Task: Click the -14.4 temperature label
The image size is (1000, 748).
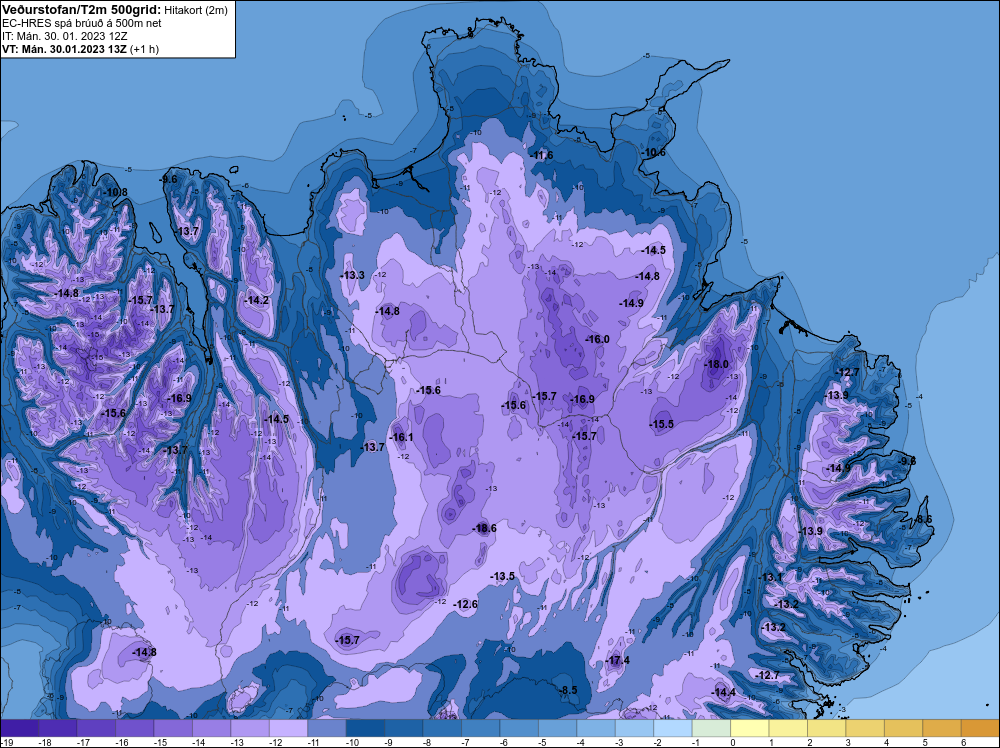Action: point(723,693)
